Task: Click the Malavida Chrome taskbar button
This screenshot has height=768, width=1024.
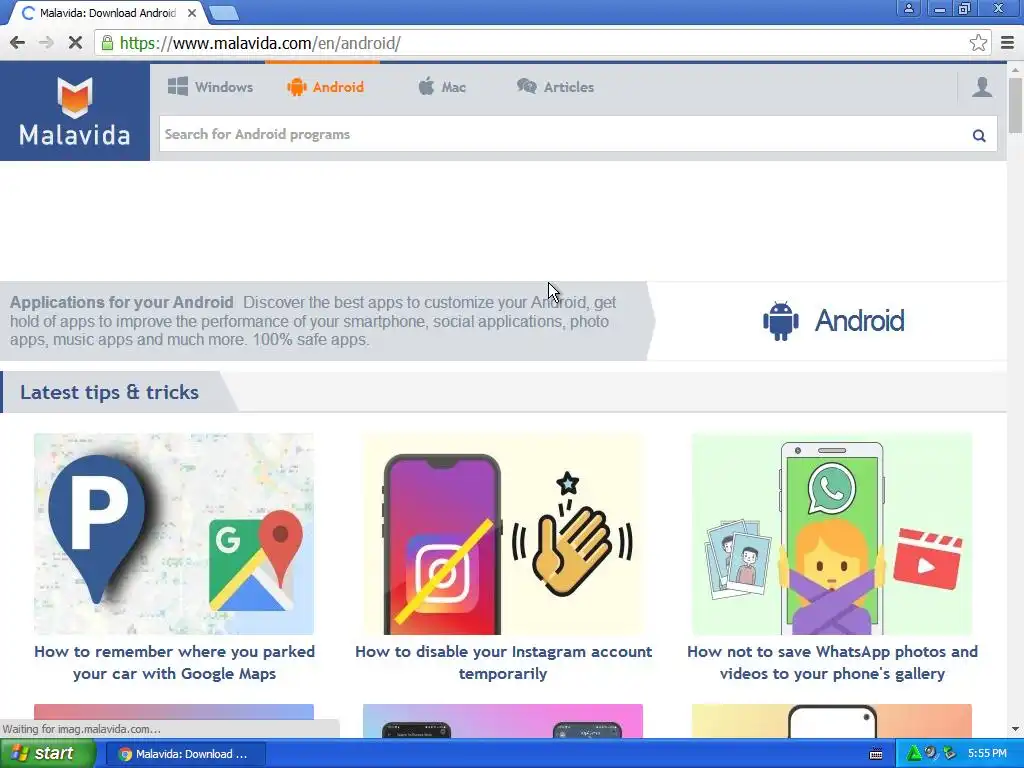Action: 184,754
